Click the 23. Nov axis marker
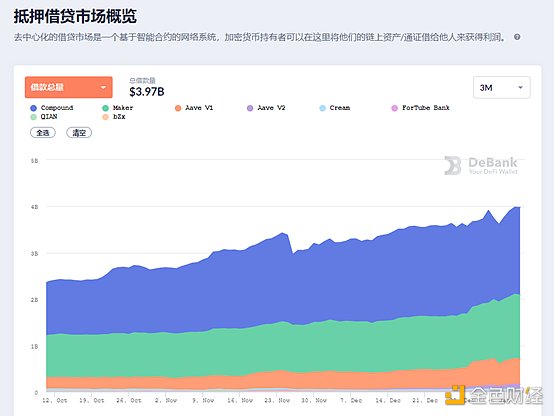This screenshot has height=416, width=554. tap(277, 400)
